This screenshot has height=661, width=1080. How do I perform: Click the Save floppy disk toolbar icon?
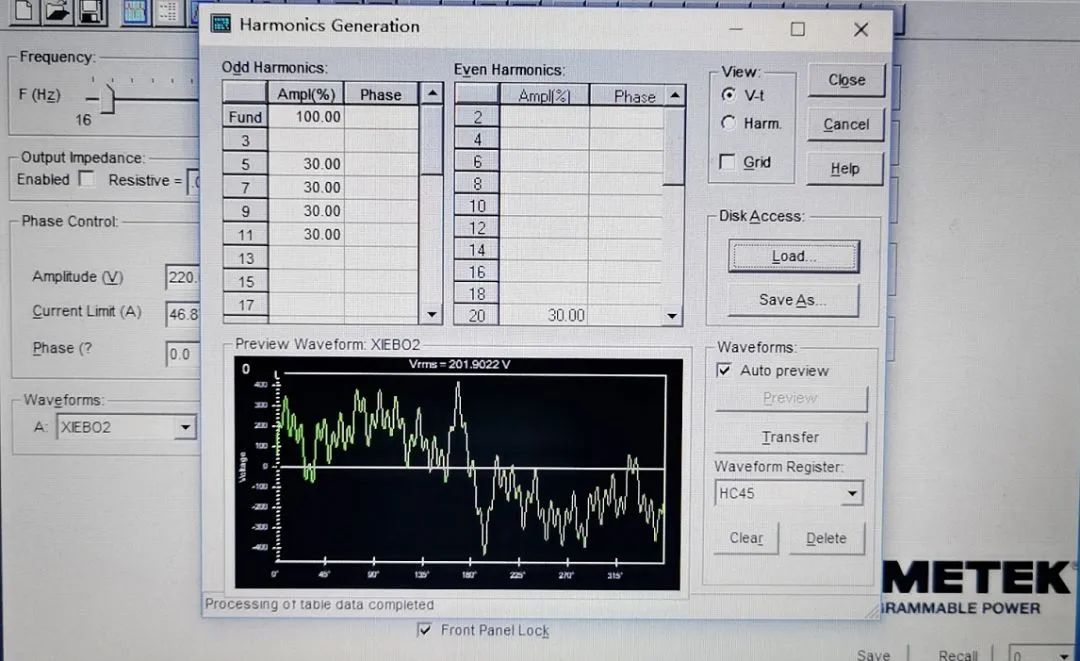[90, 11]
